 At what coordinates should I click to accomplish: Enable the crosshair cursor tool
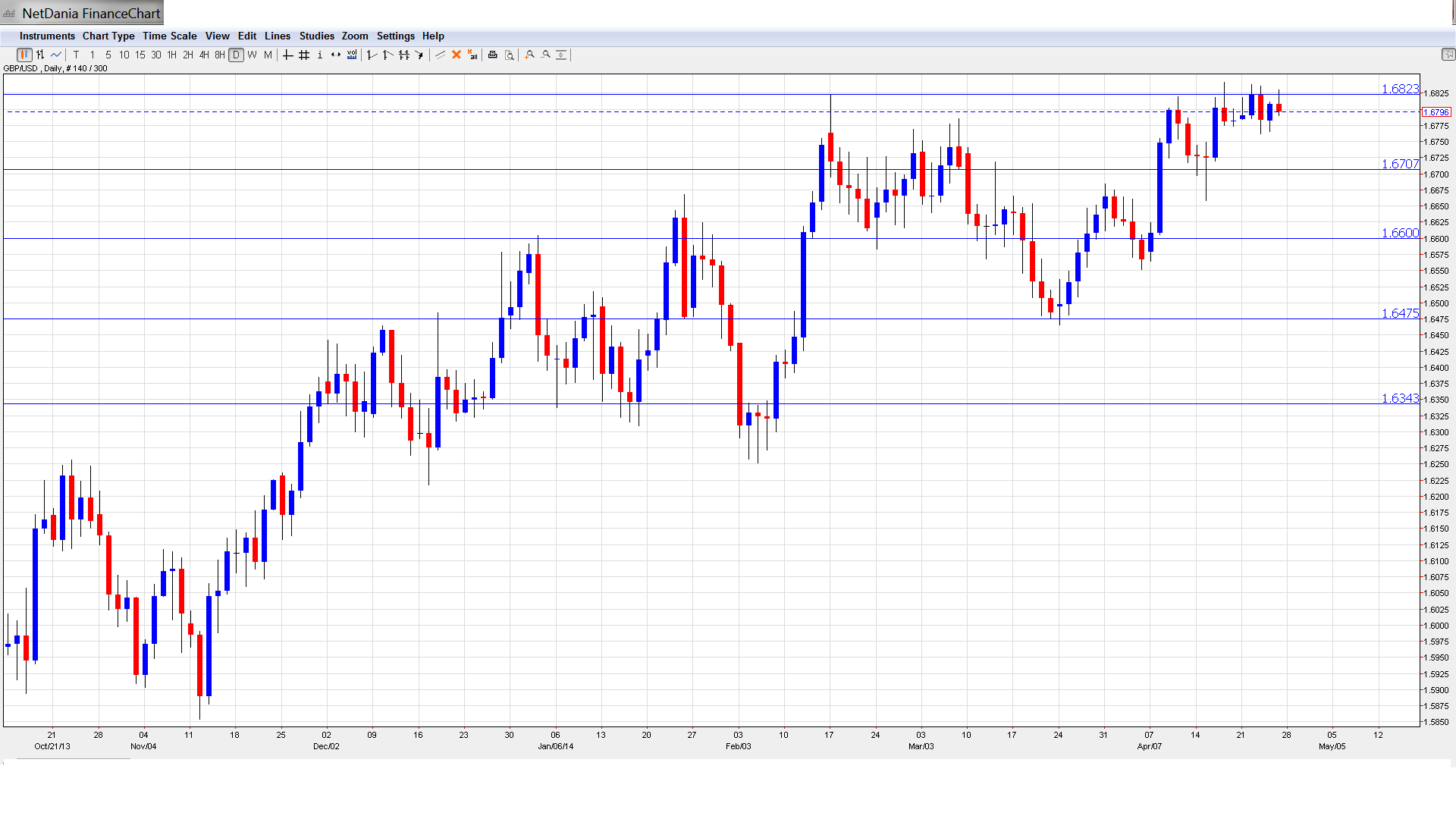288,55
